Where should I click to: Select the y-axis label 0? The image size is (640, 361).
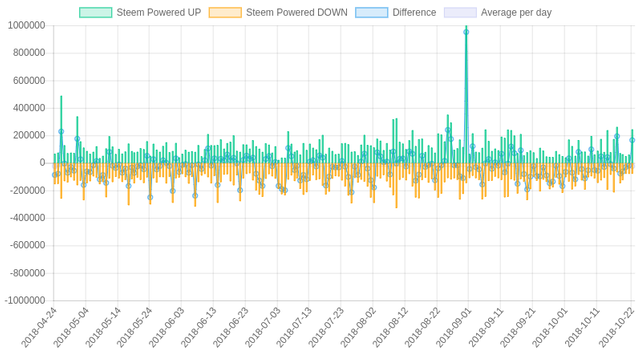point(43,163)
